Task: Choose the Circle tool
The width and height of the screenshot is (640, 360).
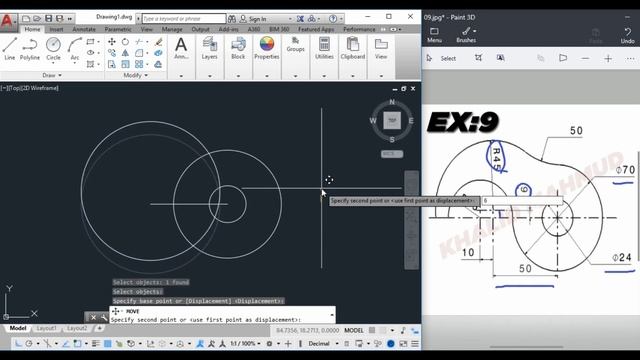Action: [x=53, y=48]
